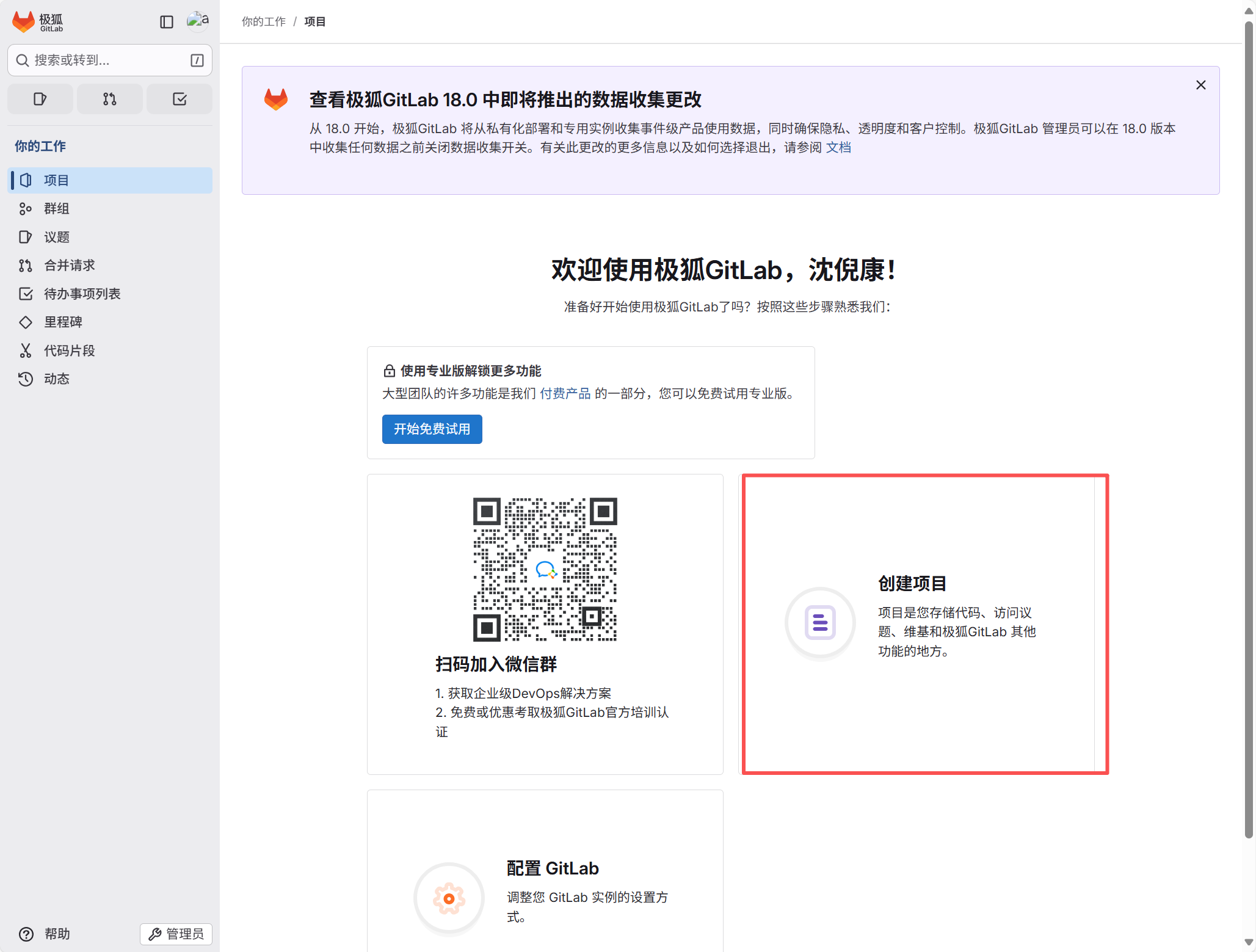
Task: Click the question mark icon beside 帮助
Action: (26, 934)
